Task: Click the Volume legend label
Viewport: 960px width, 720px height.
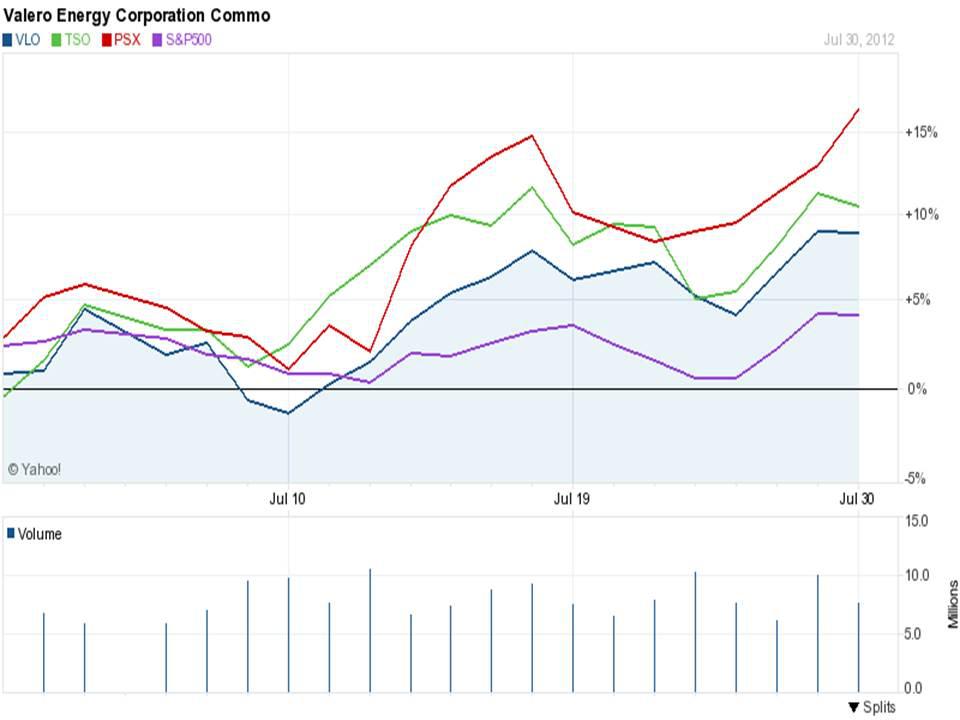Action: click(40, 534)
